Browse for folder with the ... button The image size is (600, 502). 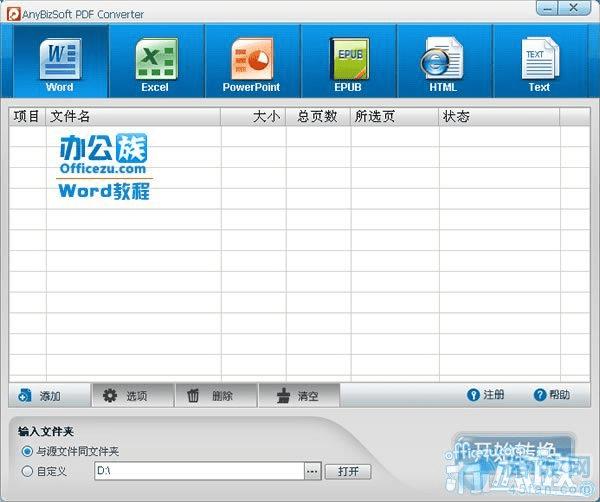pos(313,471)
